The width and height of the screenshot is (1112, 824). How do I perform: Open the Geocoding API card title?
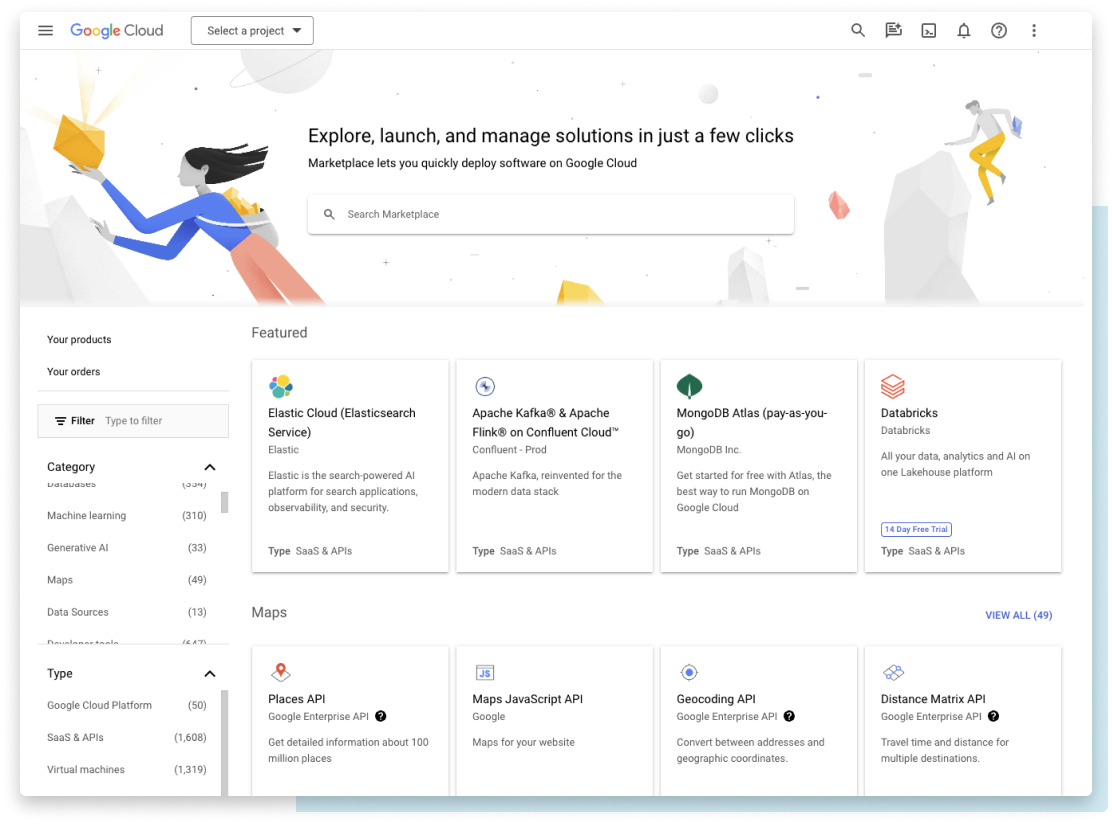pyautogui.click(x=716, y=698)
